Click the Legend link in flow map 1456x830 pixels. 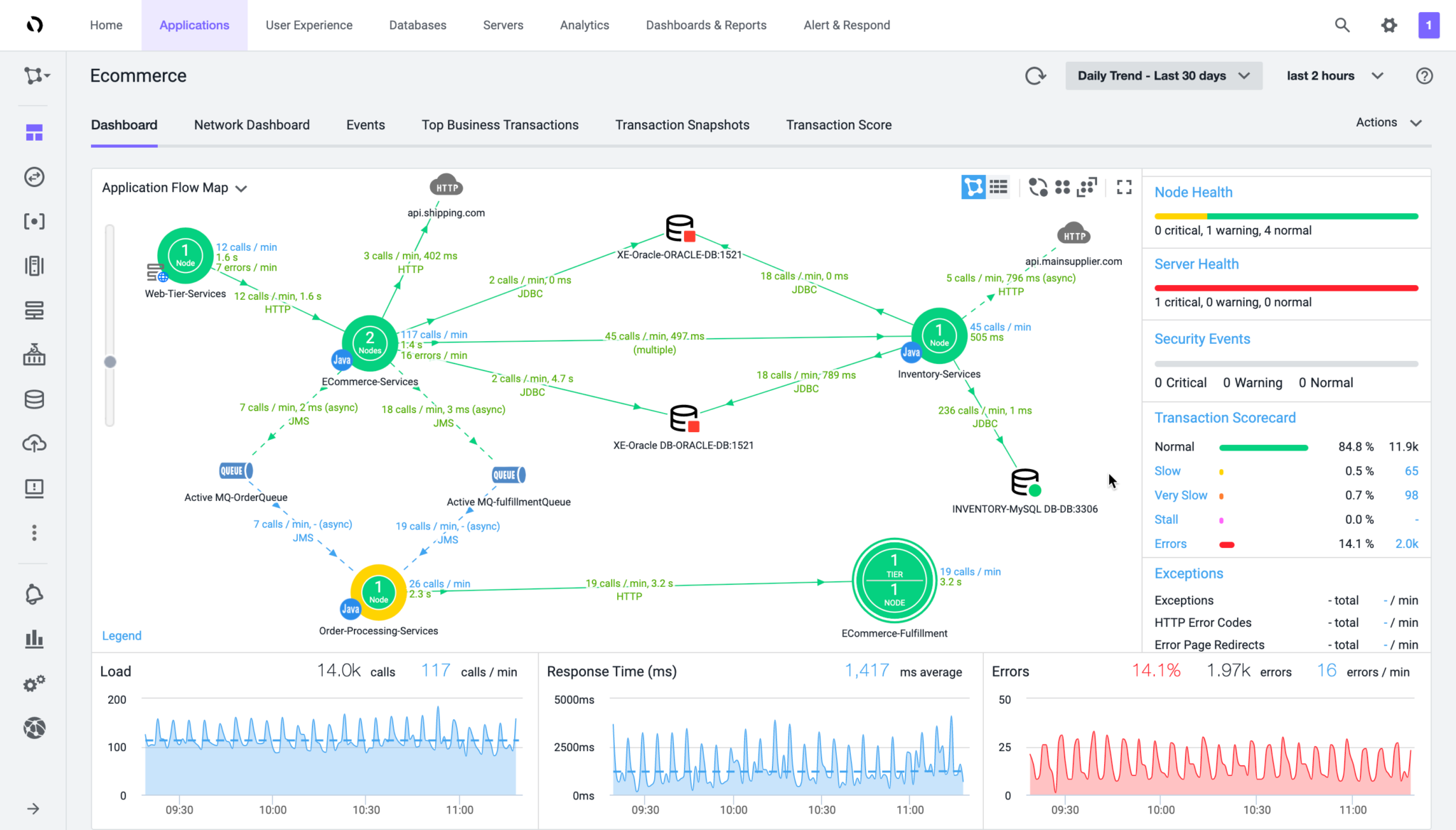[122, 635]
